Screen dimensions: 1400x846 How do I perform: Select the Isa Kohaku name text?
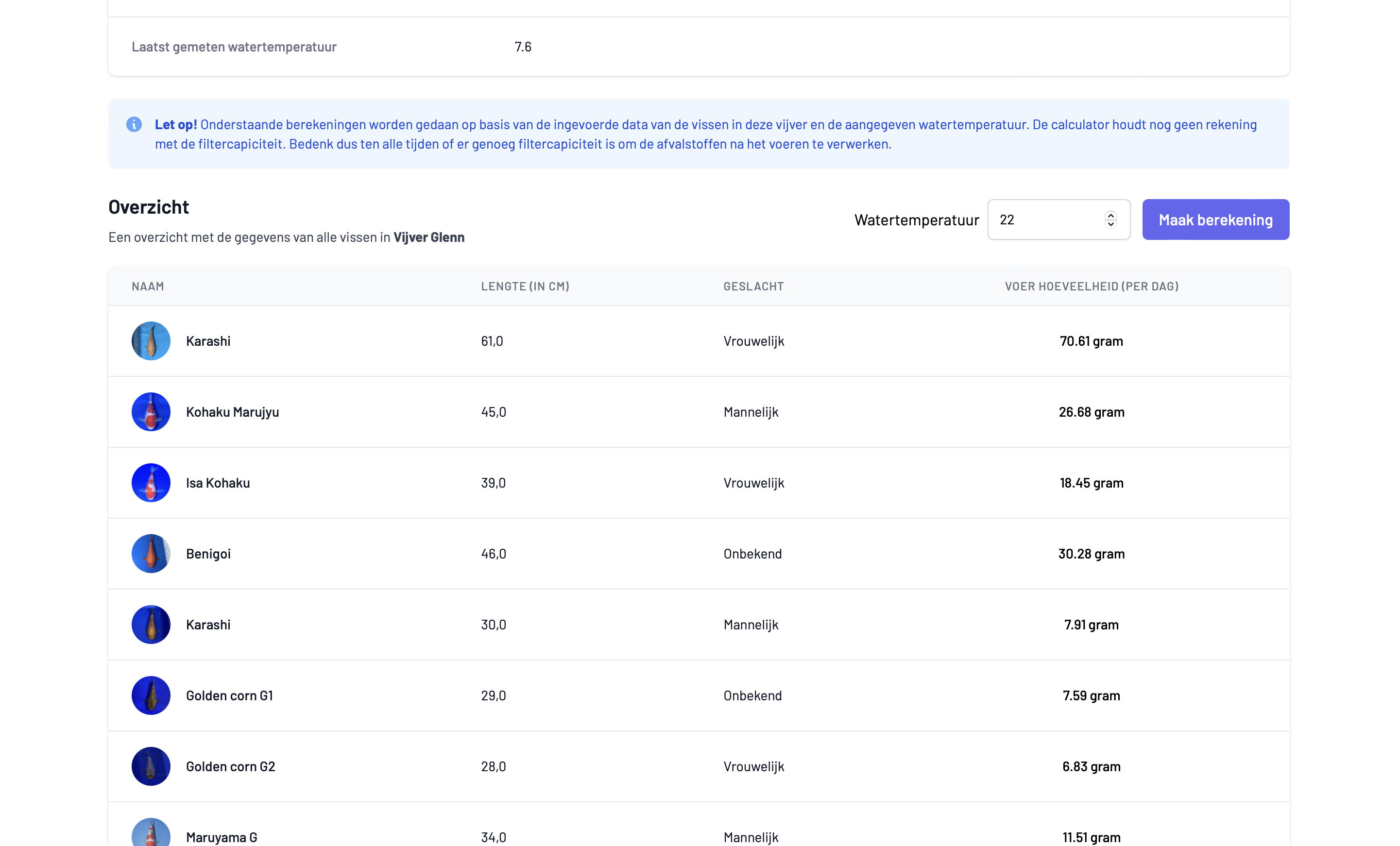point(218,482)
